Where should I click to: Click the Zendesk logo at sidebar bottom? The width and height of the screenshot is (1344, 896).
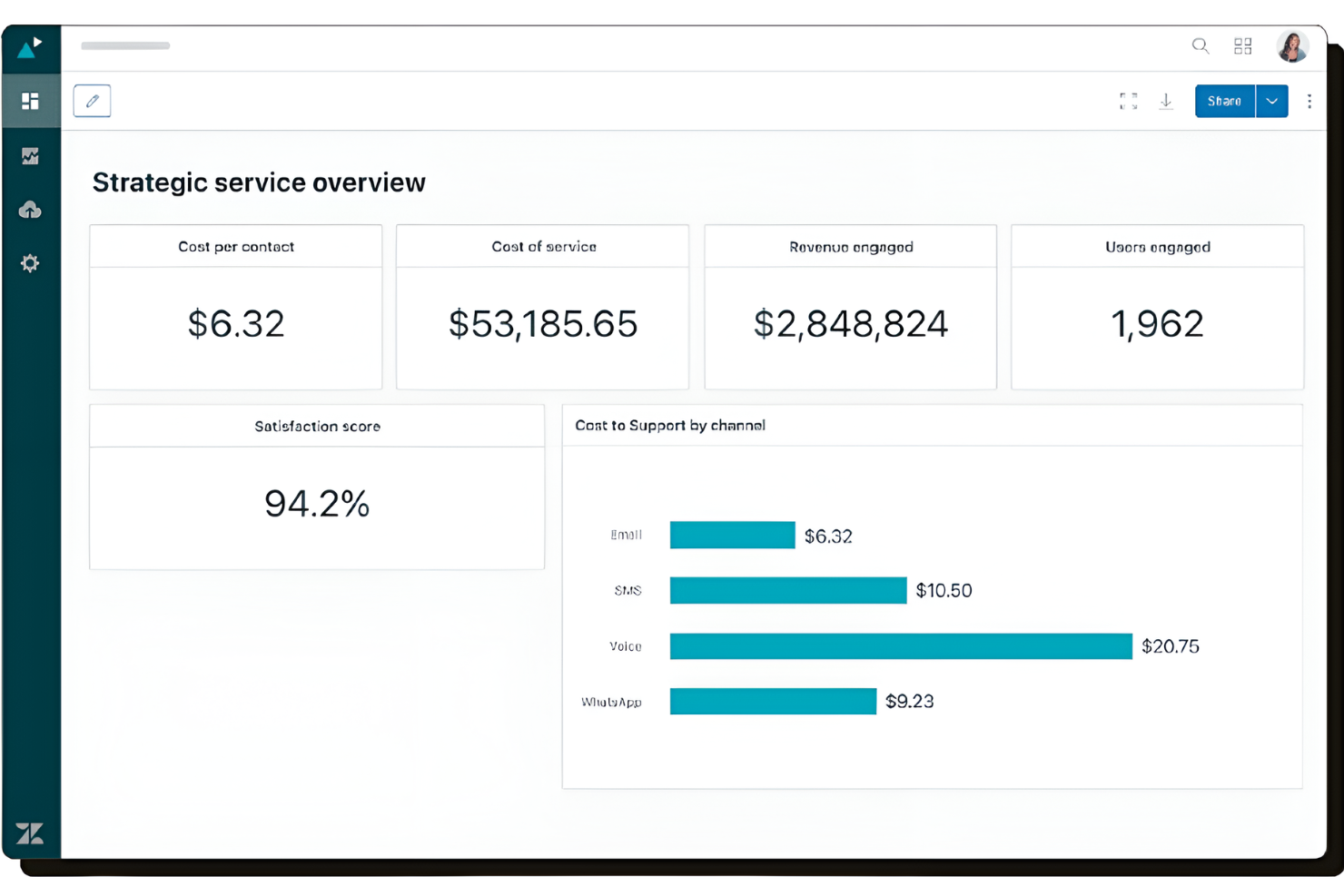(x=30, y=833)
